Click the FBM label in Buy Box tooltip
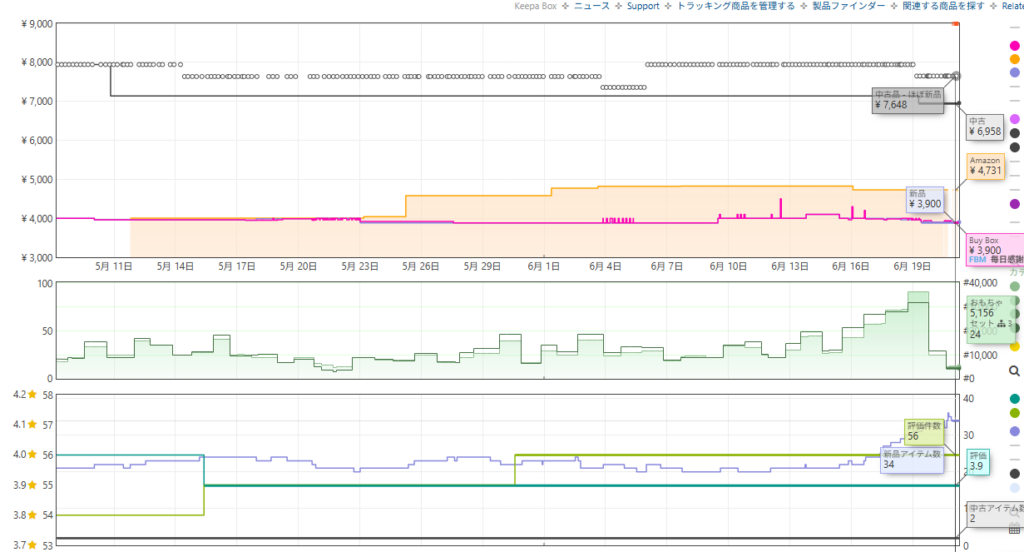 [x=977, y=260]
